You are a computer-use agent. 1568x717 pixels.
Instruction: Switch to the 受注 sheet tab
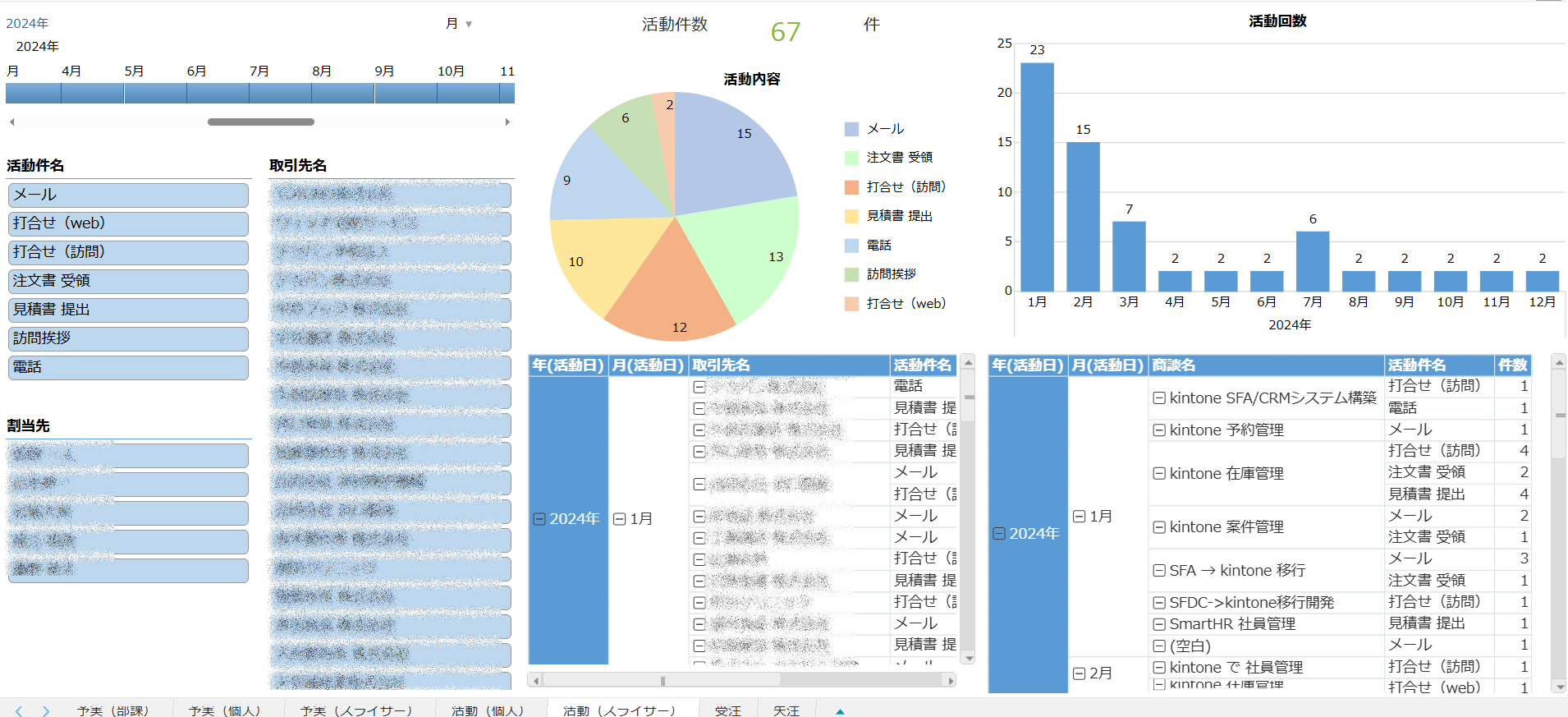[727, 710]
